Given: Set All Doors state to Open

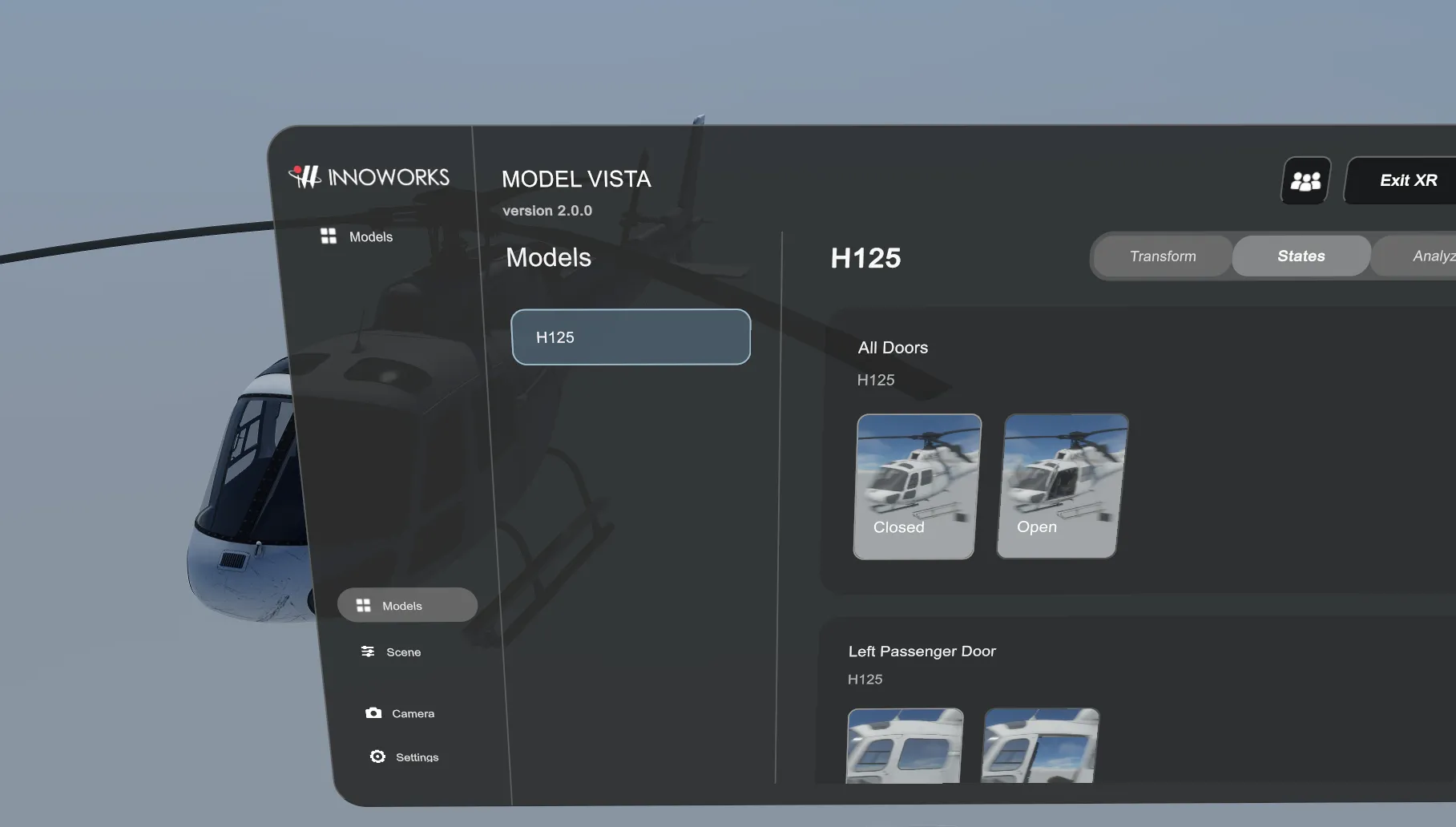Looking at the screenshot, I should (1062, 486).
